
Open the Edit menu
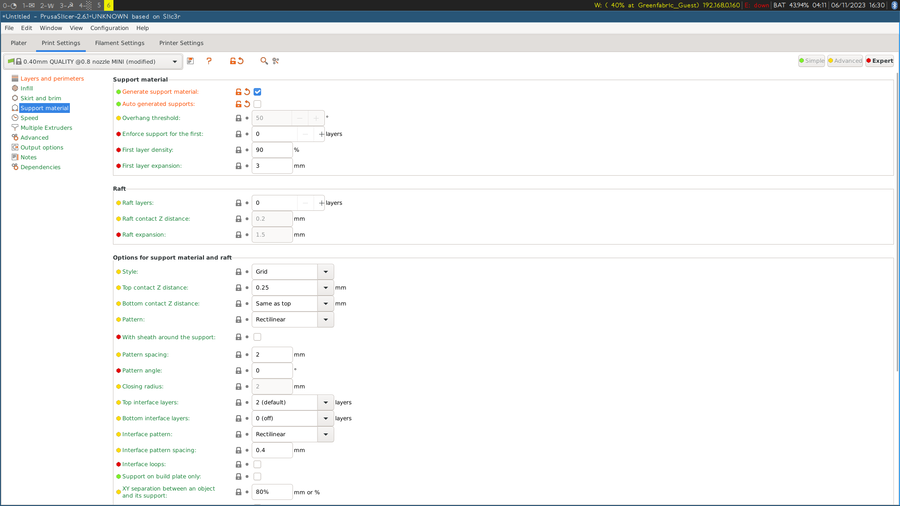tap(26, 28)
